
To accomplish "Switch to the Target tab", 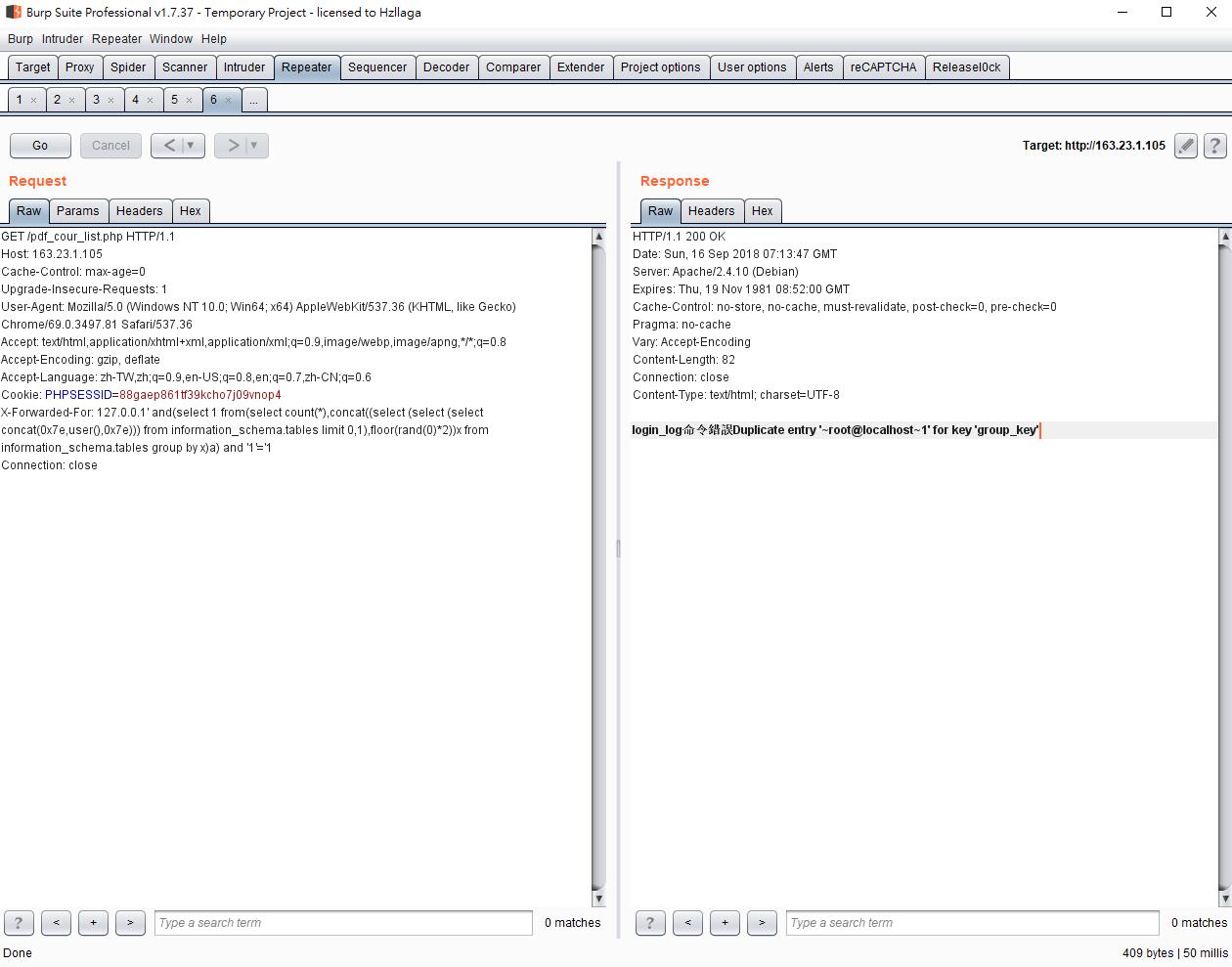I will pyautogui.click(x=32, y=67).
